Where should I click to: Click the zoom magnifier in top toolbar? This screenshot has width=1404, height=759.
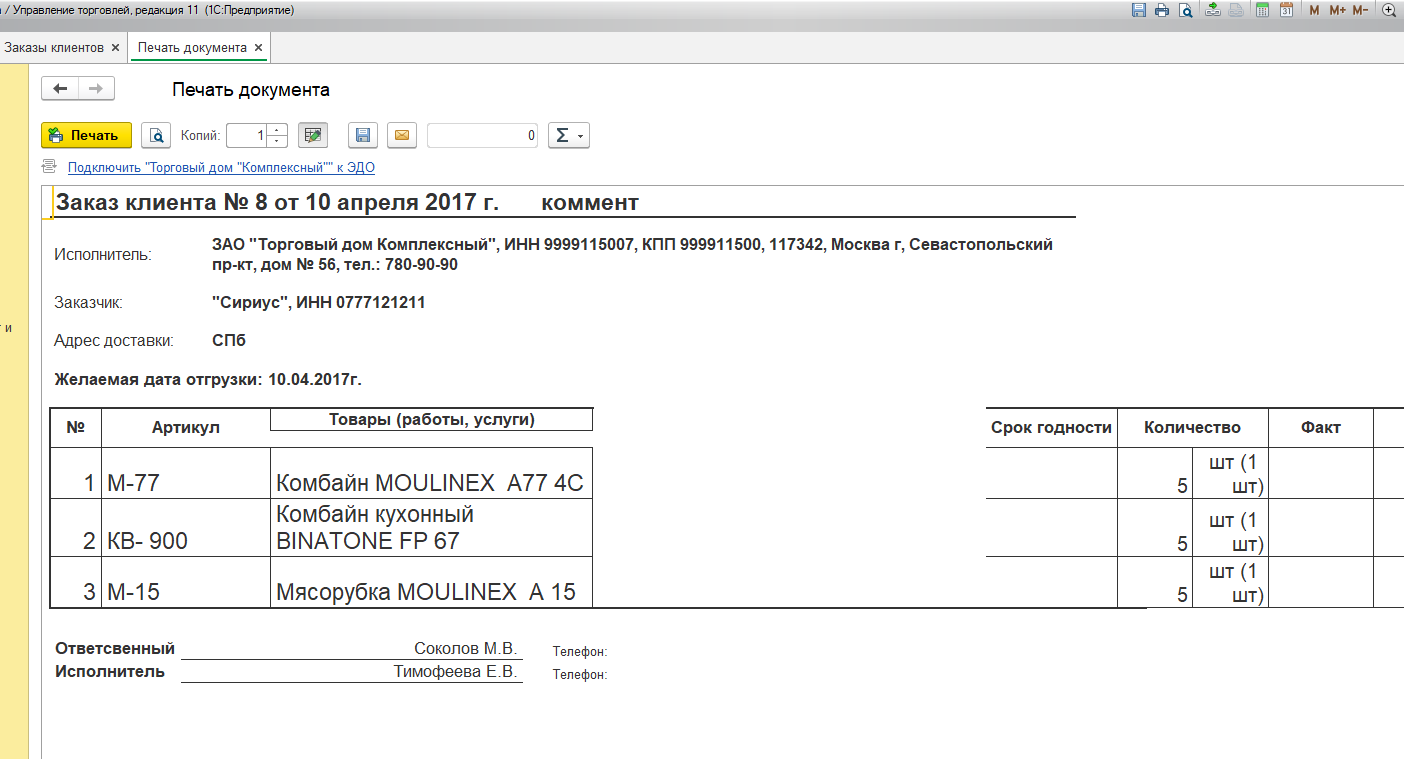coord(1388,10)
